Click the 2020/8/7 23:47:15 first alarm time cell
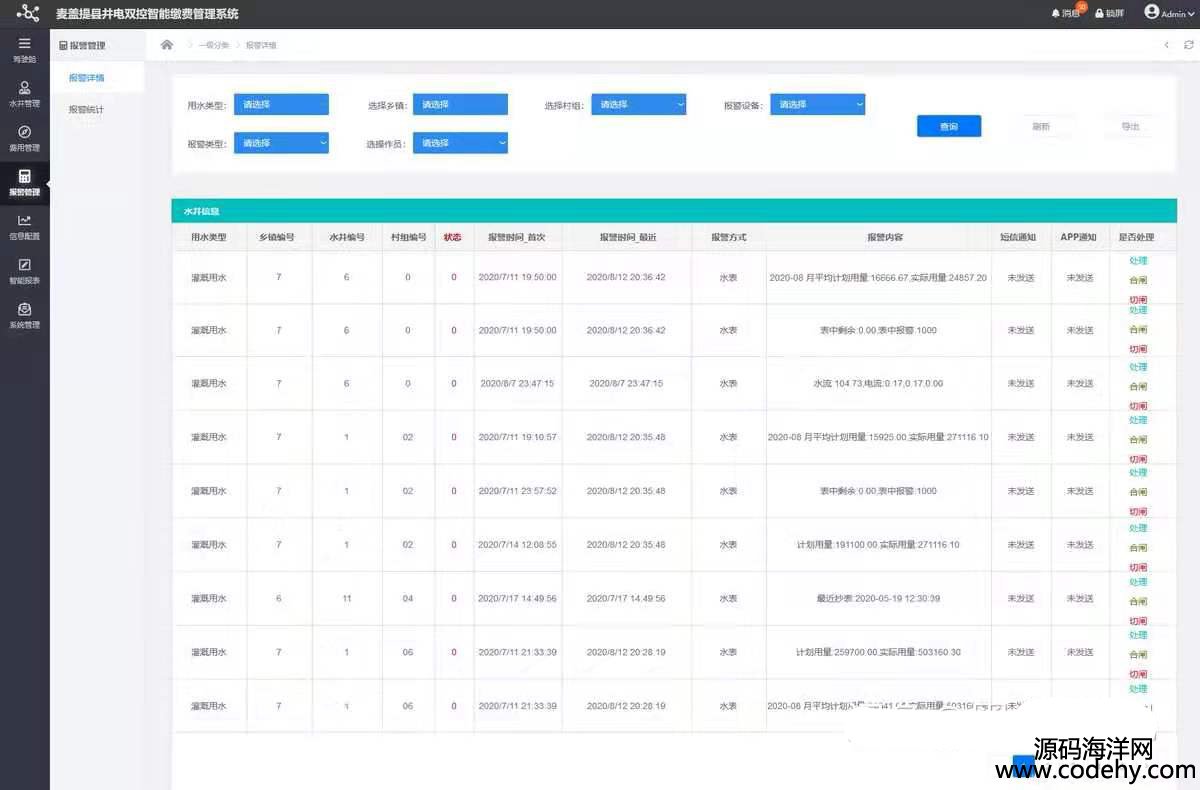Viewport: 1200px width, 790px height. point(517,383)
